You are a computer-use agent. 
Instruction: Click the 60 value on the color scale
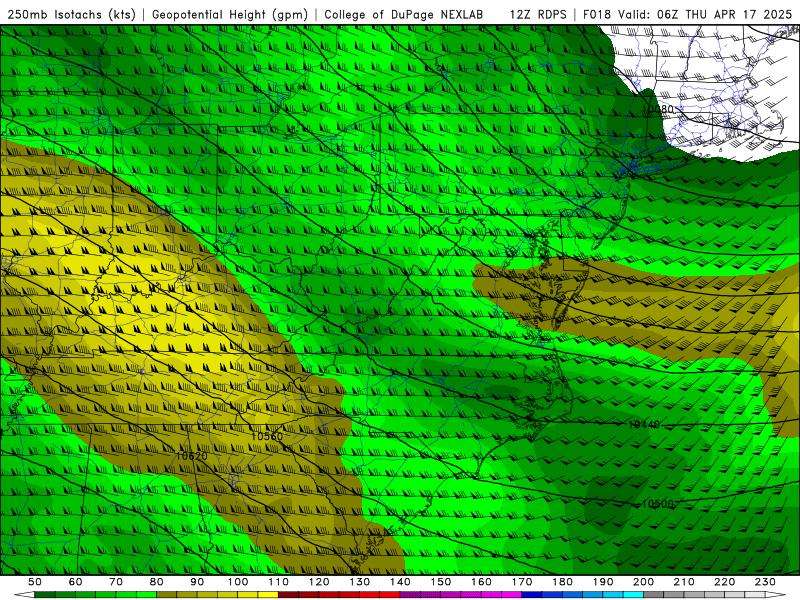tap(75, 582)
